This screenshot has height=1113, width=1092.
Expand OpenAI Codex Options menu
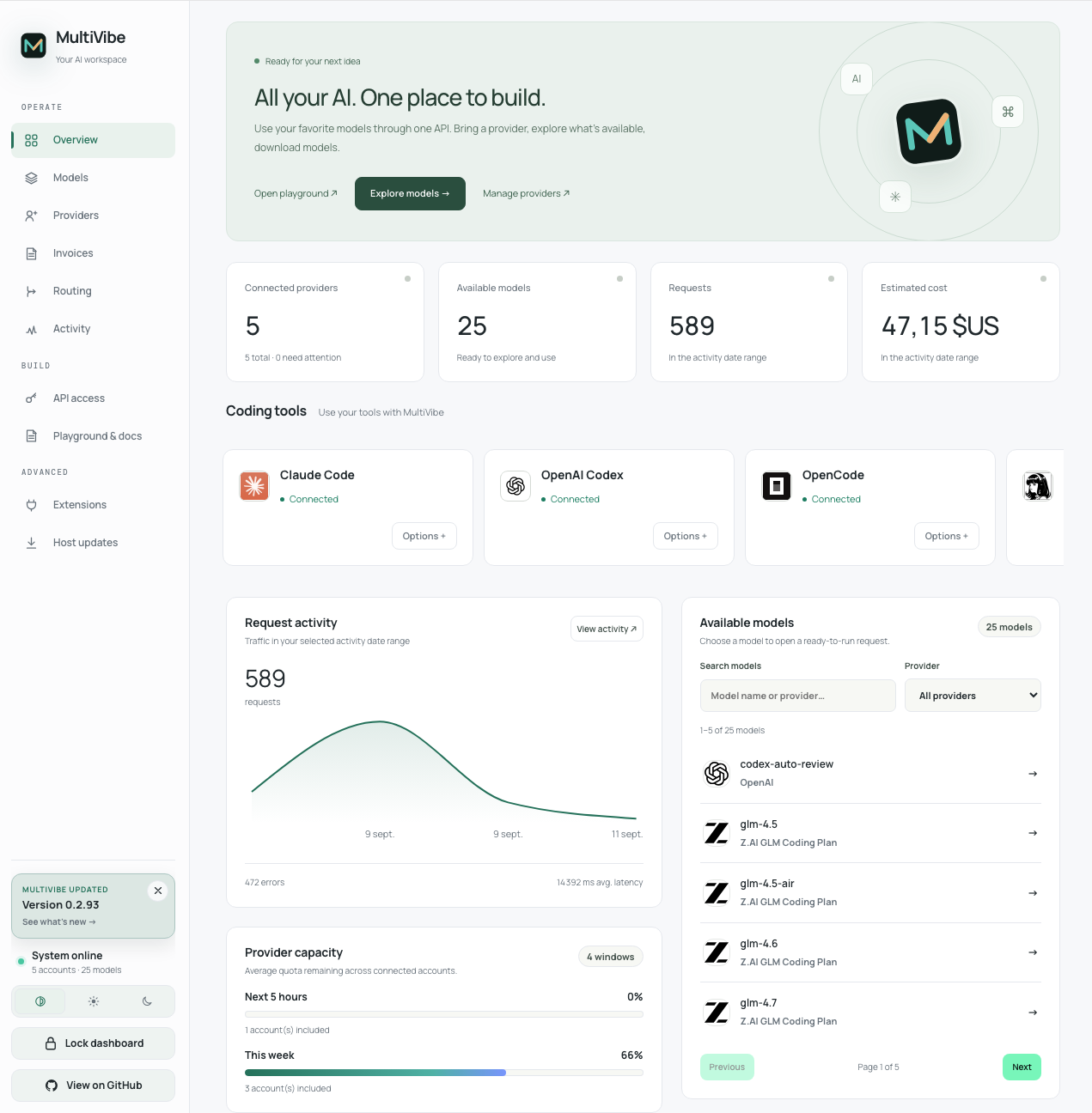[686, 536]
